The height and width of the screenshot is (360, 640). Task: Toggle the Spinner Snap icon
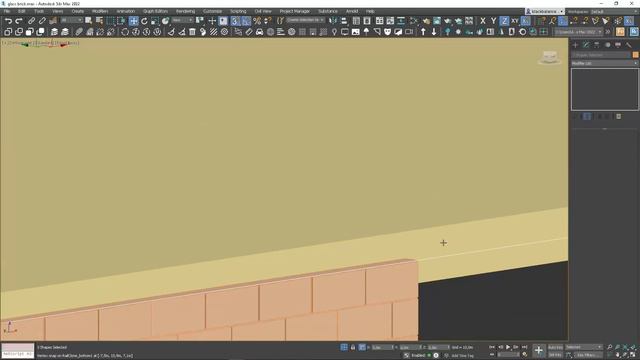pos(268,21)
